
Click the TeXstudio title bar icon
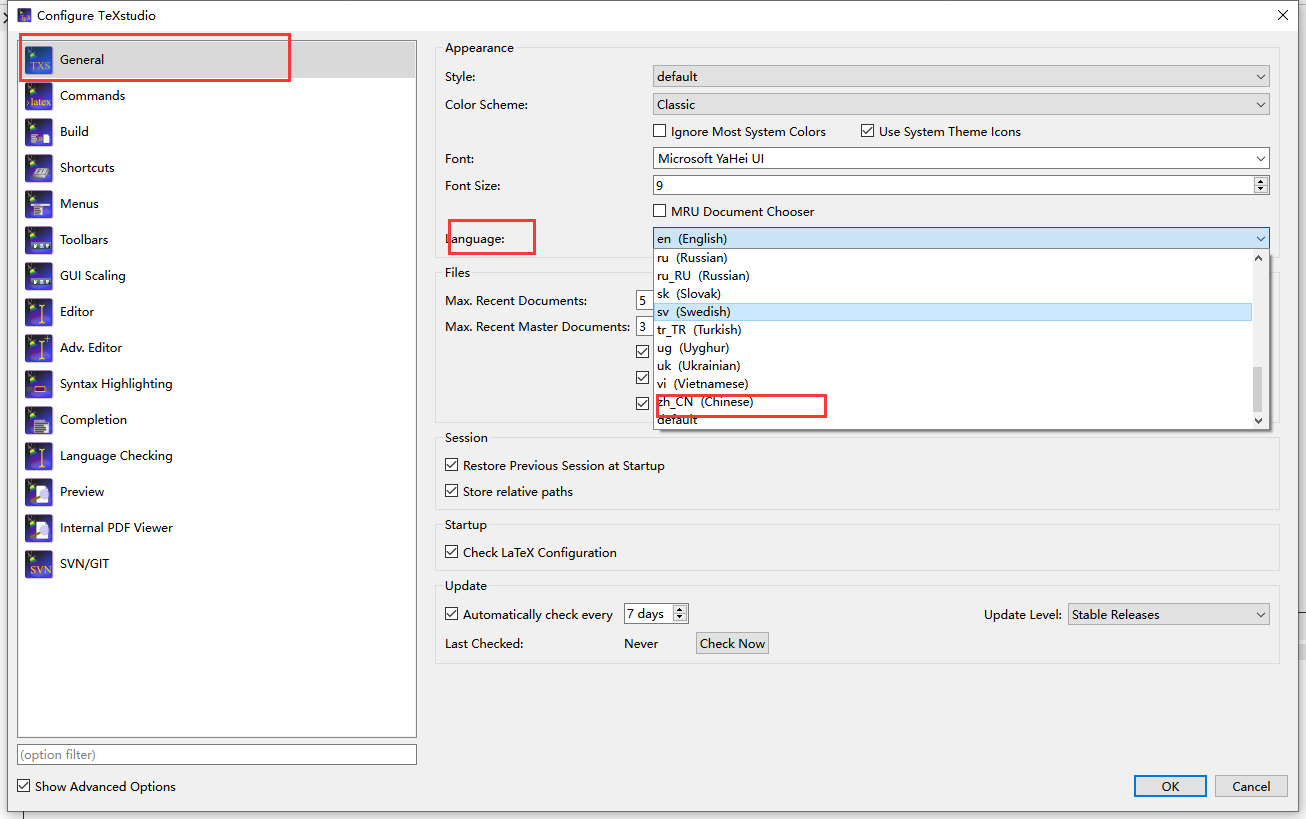pyautogui.click(x=24, y=15)
